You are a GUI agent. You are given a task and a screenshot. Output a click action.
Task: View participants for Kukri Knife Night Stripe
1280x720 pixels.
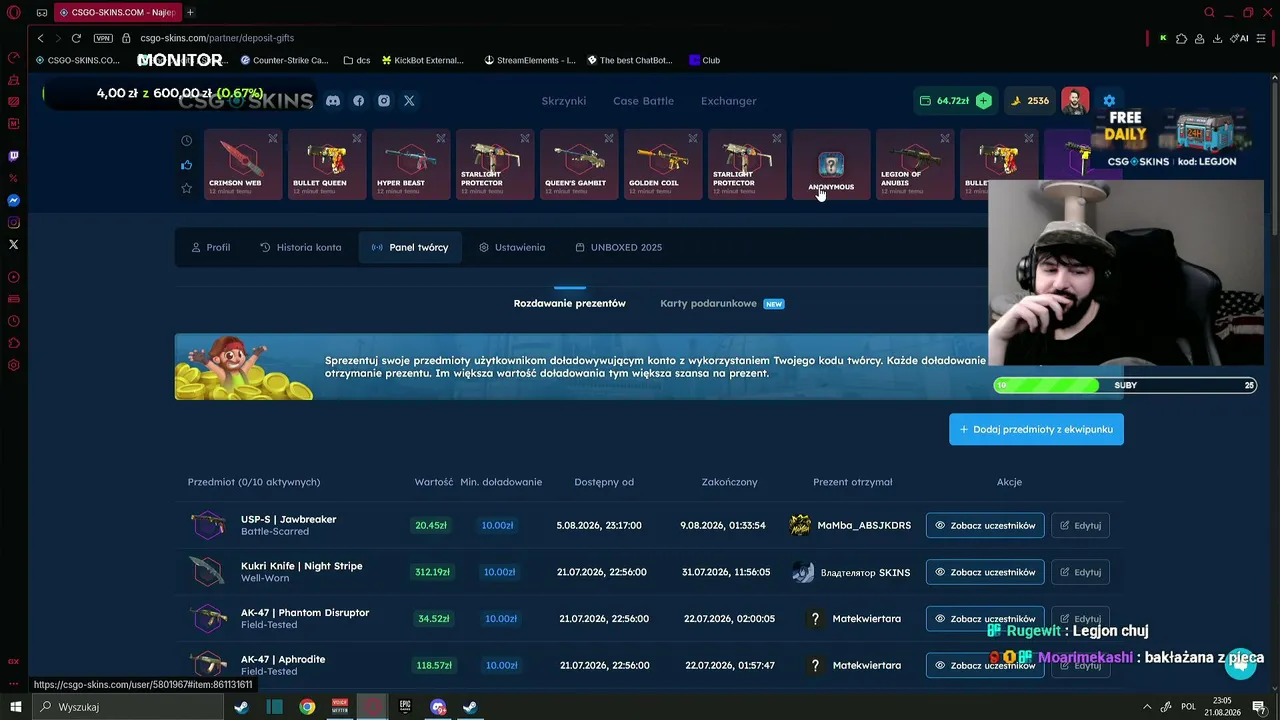[985, 572]
